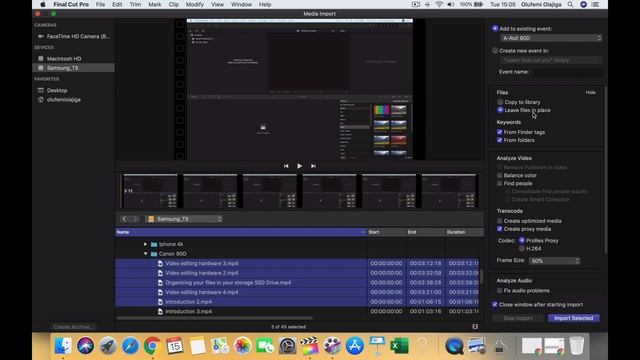The height and width of the screenshot is (360, 640).
Task: Open Keynote from the Dock
Action: coord(377,346)
